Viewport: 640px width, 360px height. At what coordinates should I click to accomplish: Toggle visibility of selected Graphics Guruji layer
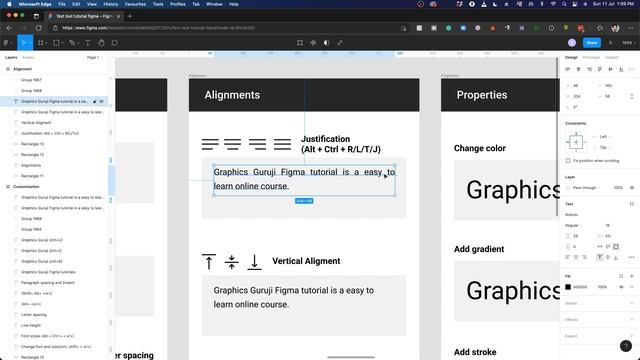coord(101,101)
